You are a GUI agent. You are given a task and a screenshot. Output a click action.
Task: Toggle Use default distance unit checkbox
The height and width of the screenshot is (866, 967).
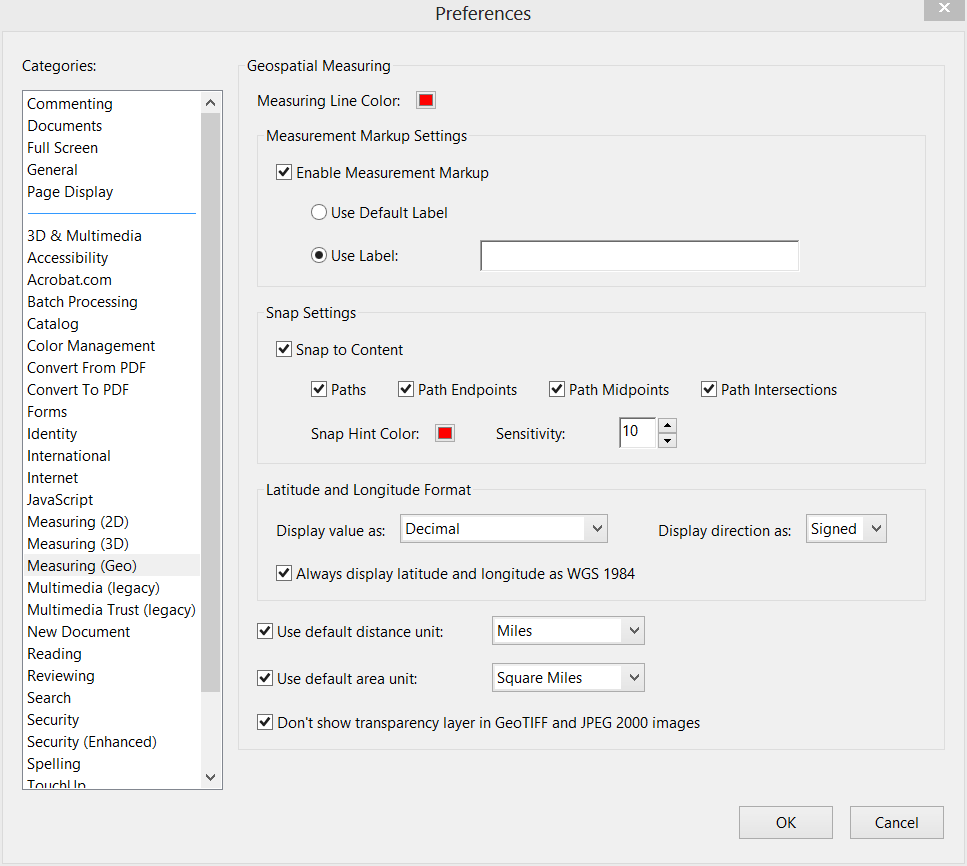coord(265,631)
